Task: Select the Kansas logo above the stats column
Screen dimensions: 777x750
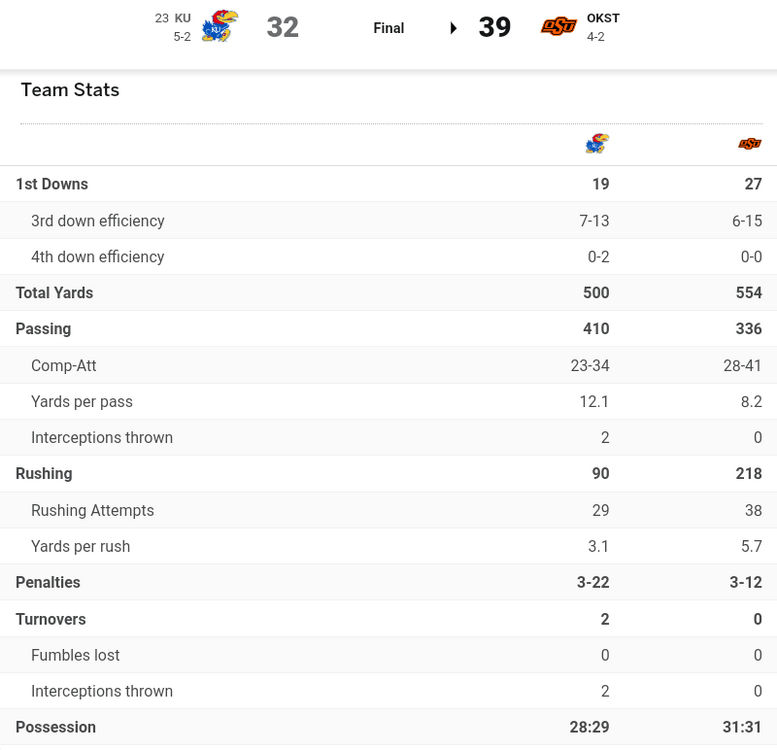Action: [x=597, y=144]
